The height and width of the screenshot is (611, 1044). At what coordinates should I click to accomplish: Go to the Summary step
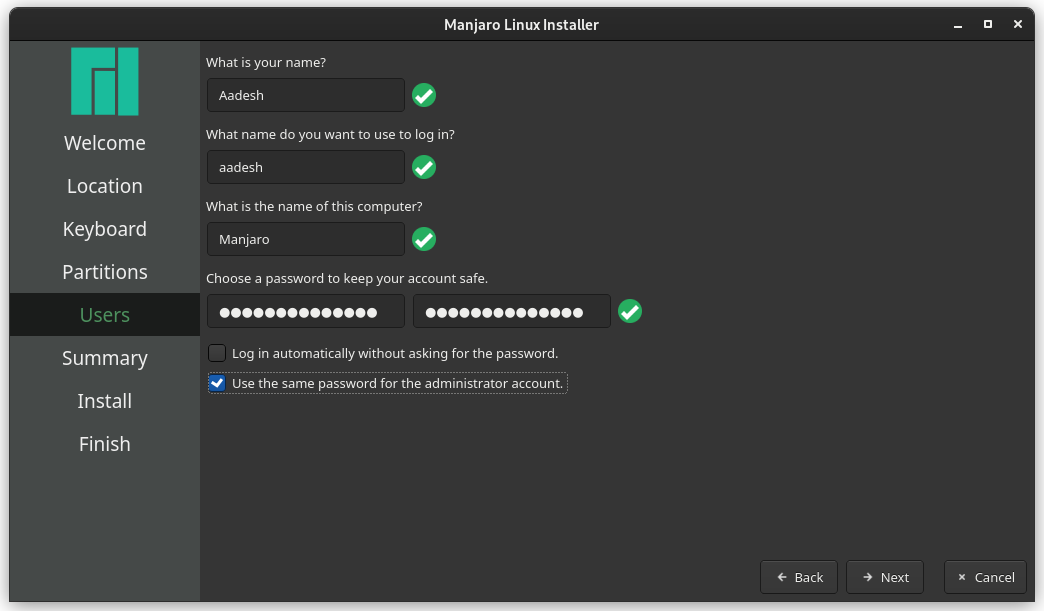click(104, 357)
